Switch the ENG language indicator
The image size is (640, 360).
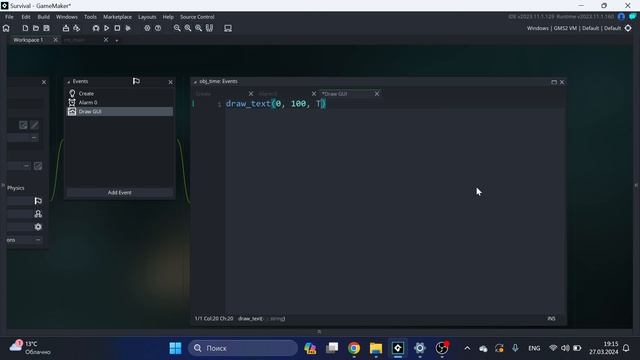pyautogui.click(x=534, y=348)
